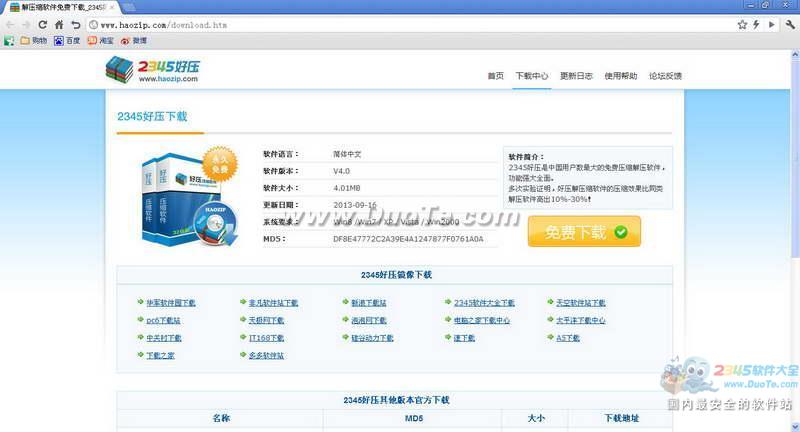
Task: Click the 2345好压 site logo
Action: pos(153,70)
